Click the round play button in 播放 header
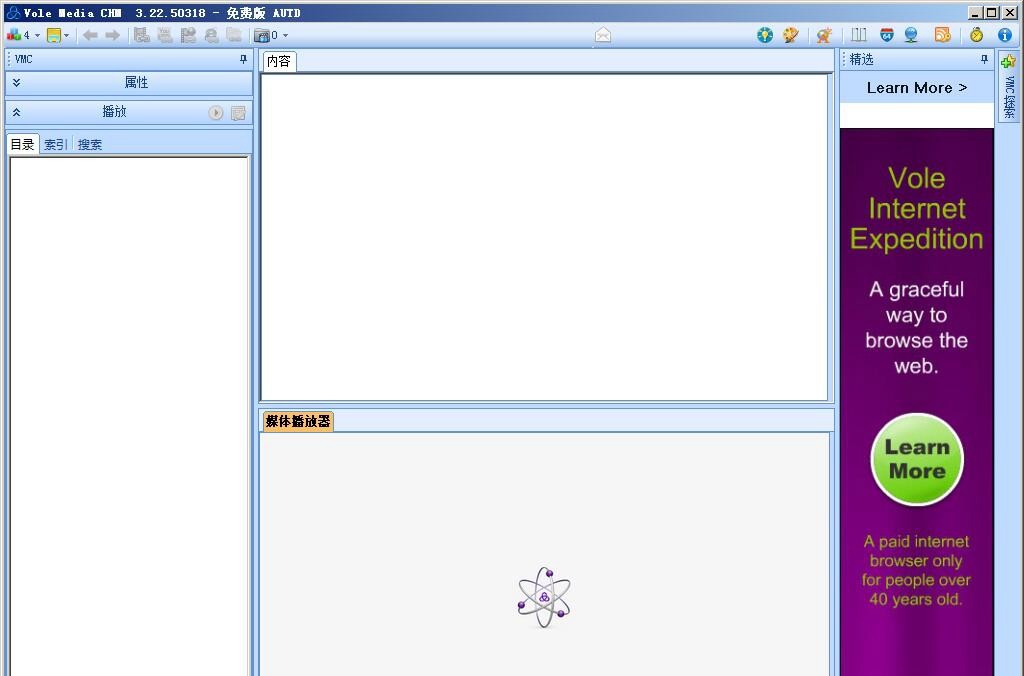The width and height of the screenshot is (1024, 676). [x=216, y=113]
